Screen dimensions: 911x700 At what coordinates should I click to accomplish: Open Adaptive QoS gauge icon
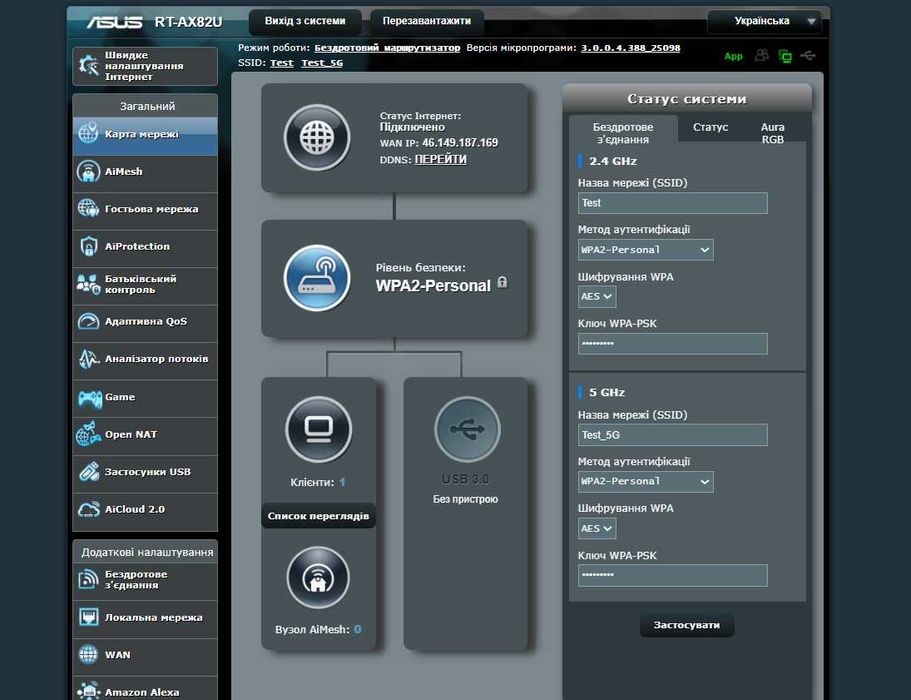(88, 321)
